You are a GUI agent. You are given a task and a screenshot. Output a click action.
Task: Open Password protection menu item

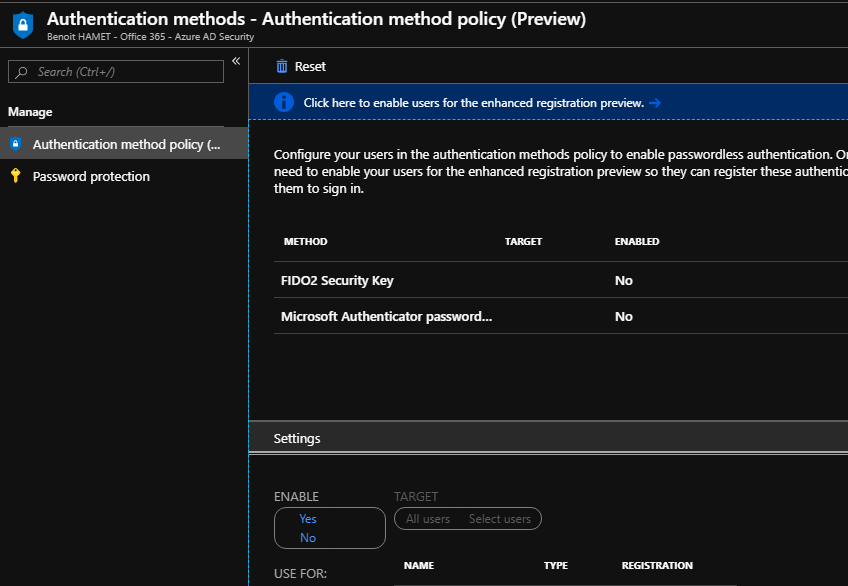[91, 176]
